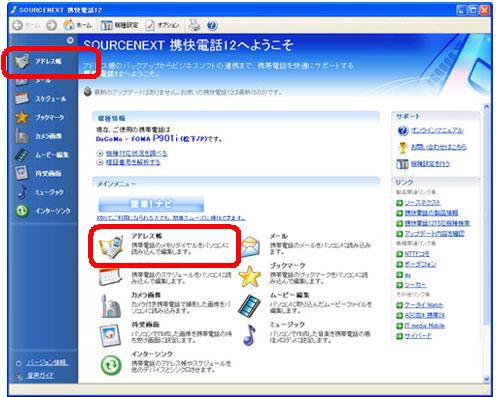Click the 待受画面 picture icon in main menu
This screenshot has height=397, width=500.
(x=110, y=335)
